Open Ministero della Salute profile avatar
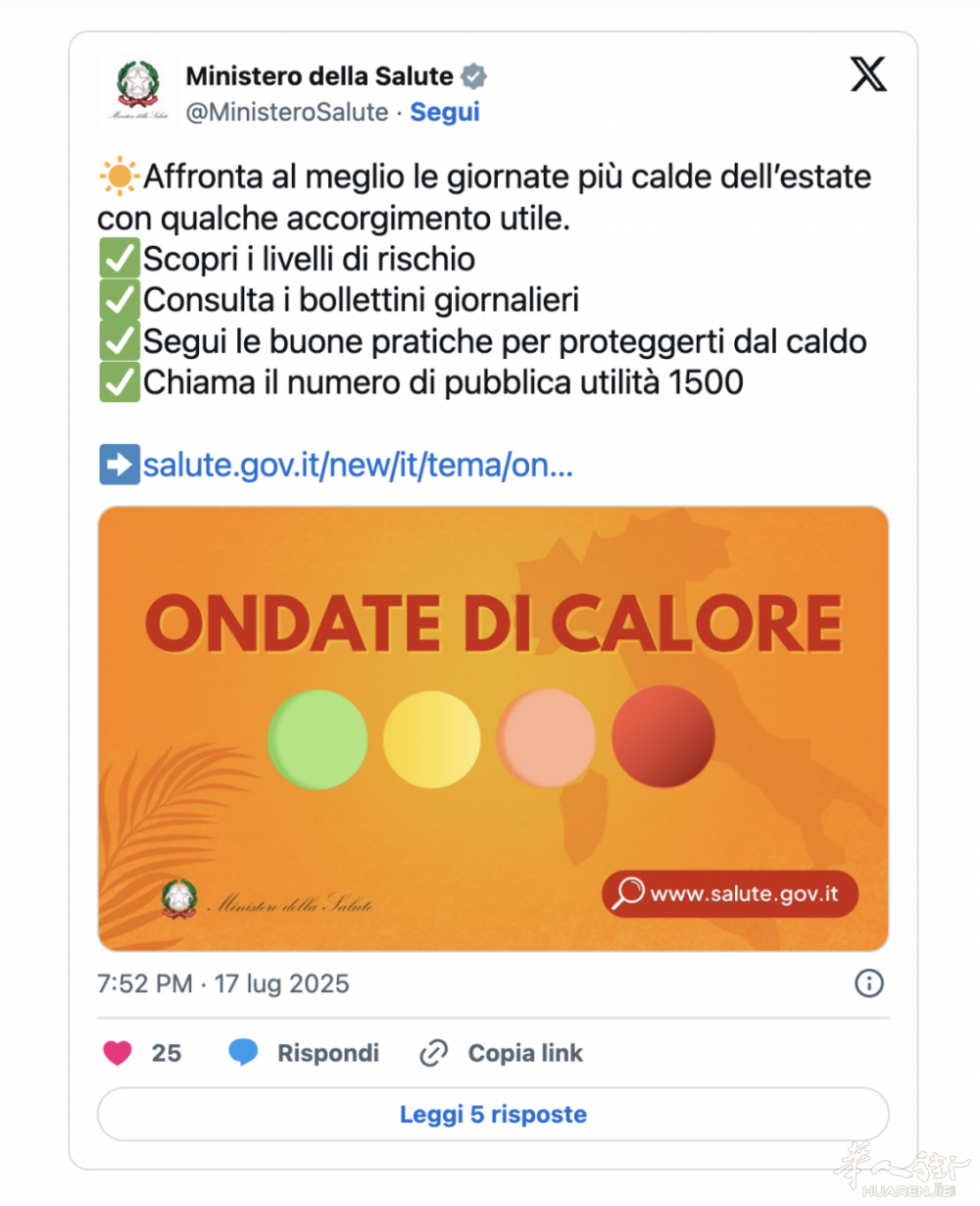980x1206 pixels. [137, 91]
